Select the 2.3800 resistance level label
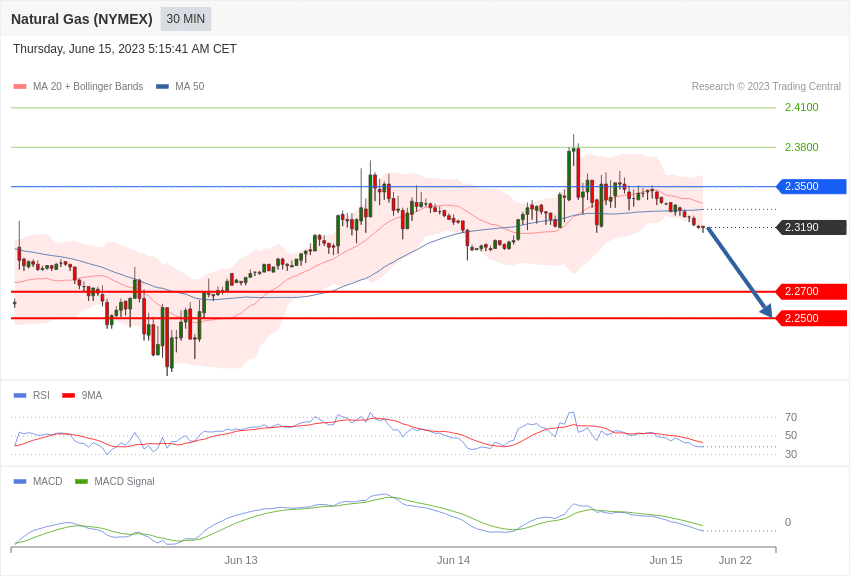Screen dimensions: 850x576 (x=801, y=147)
